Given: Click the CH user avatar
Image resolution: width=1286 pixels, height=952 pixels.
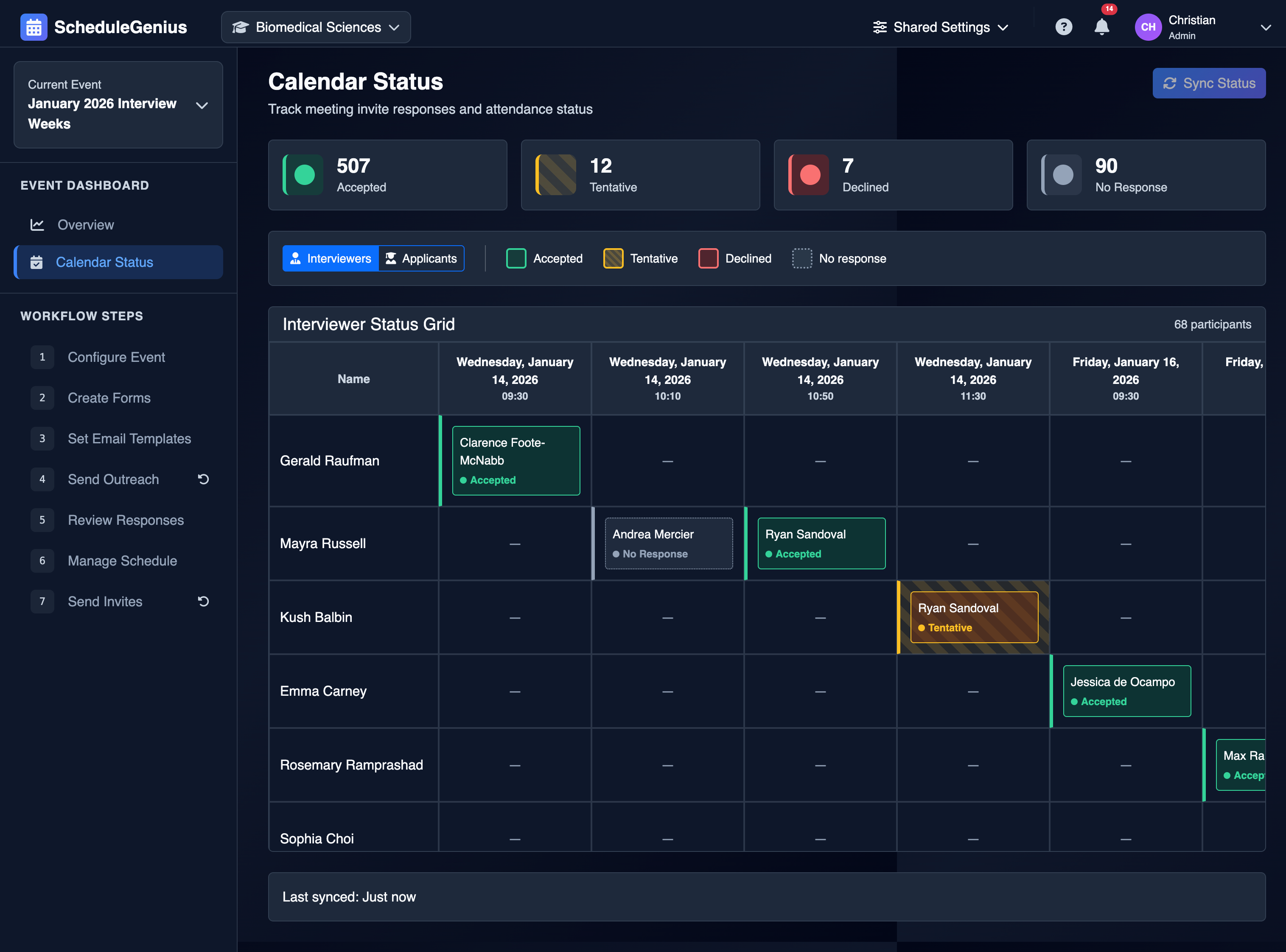Looking at the screenshot, I should tap(1148, 26).
